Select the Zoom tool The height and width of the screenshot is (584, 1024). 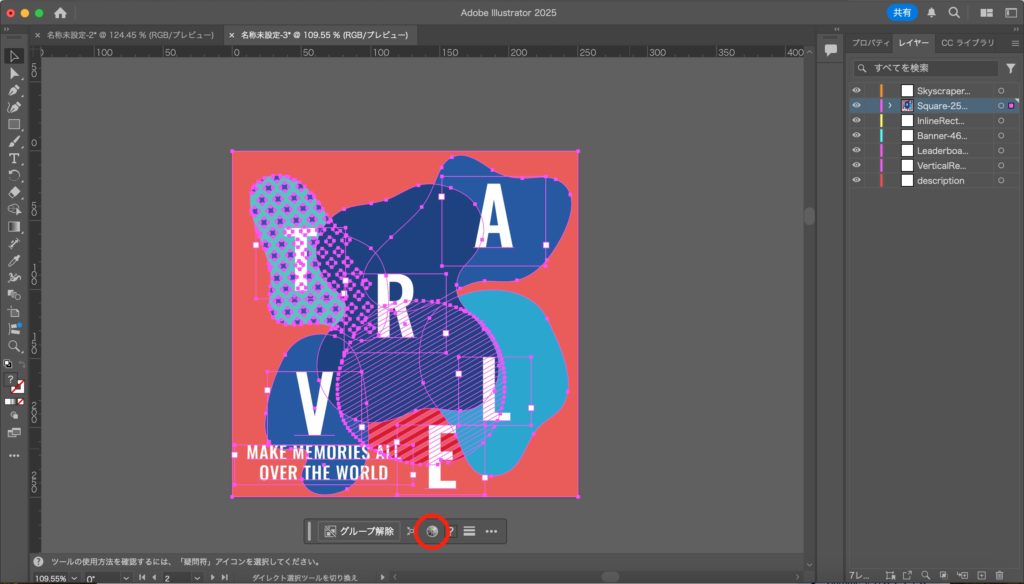point(14,345)
